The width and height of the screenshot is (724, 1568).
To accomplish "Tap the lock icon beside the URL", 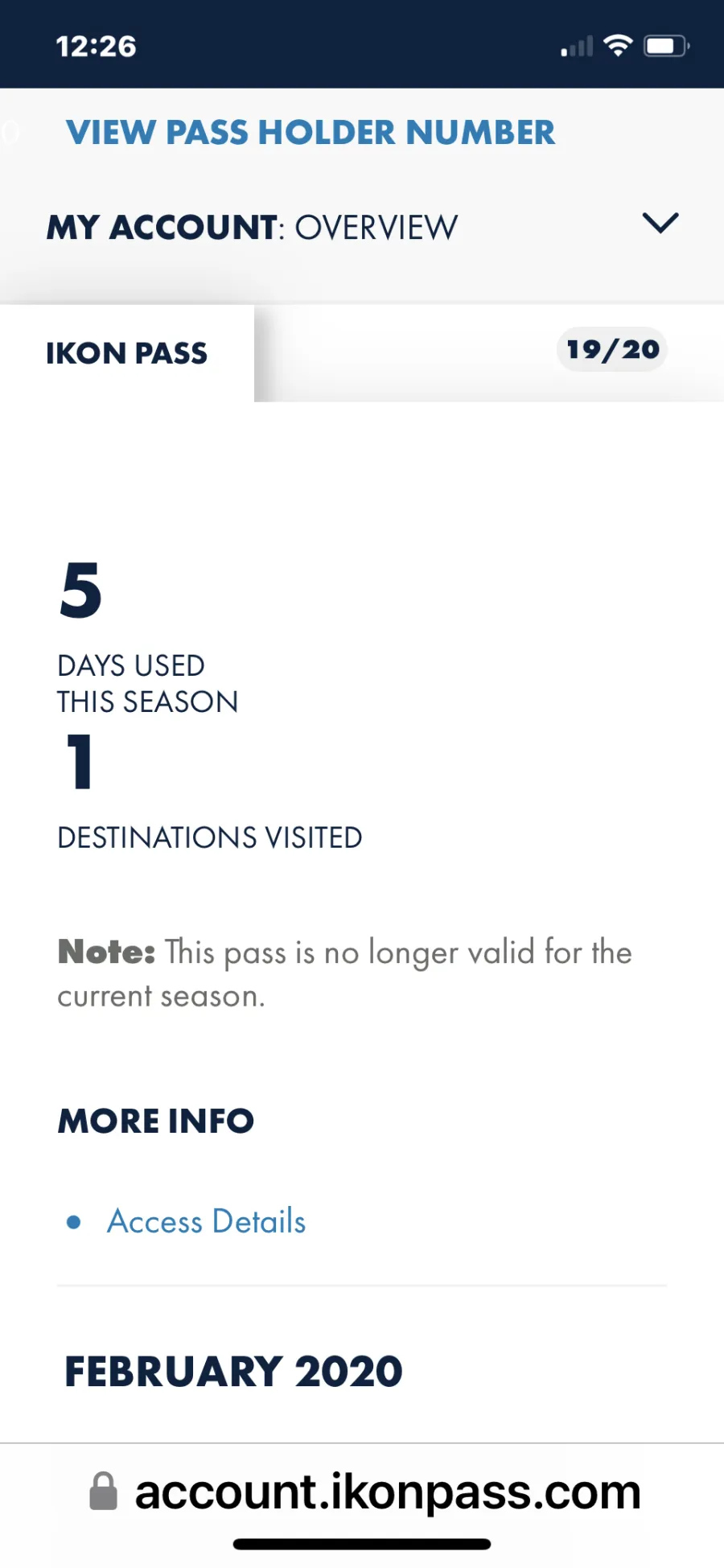I will tap(103, 1492).
